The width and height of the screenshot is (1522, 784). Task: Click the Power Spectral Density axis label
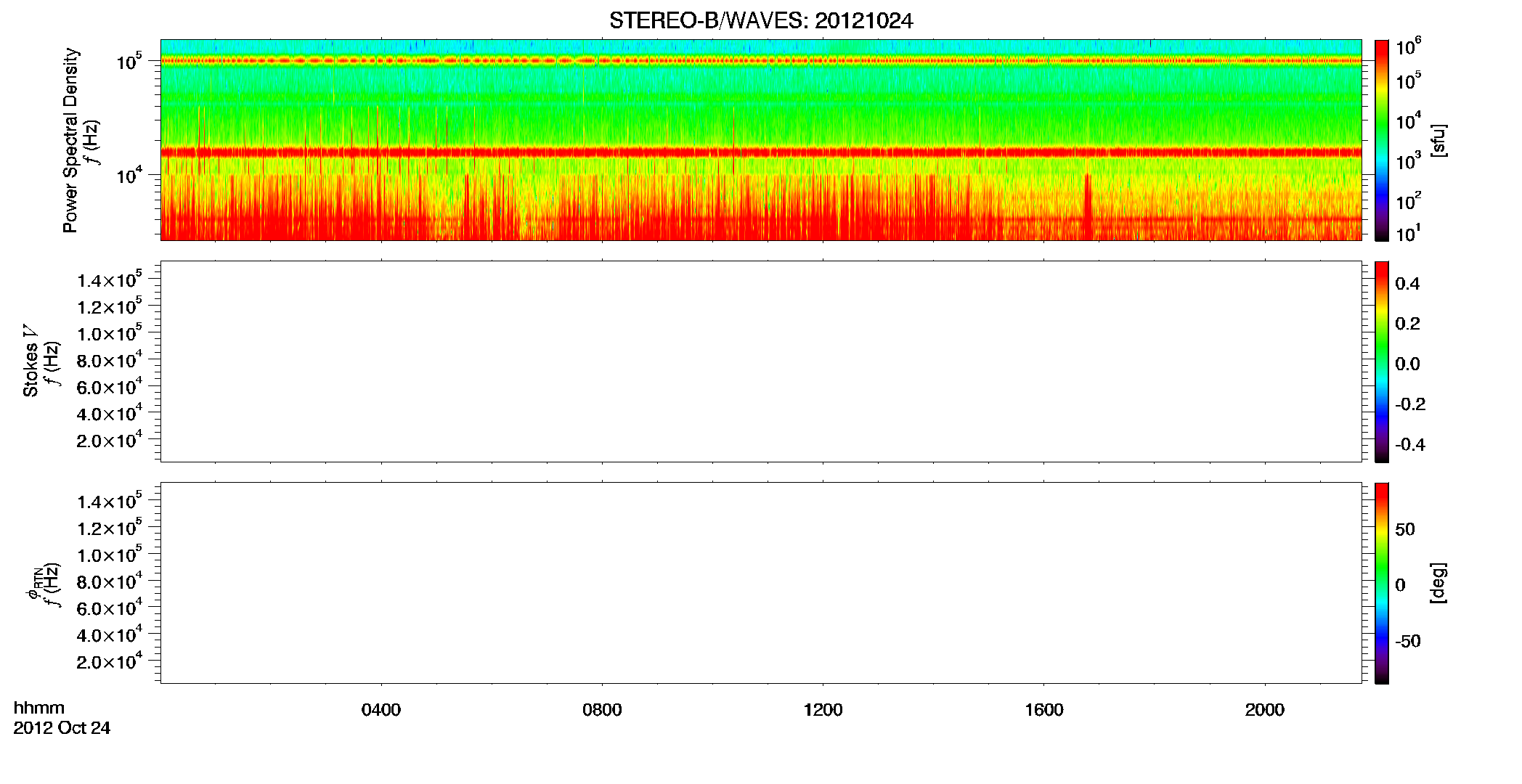(x=70, y=140)
